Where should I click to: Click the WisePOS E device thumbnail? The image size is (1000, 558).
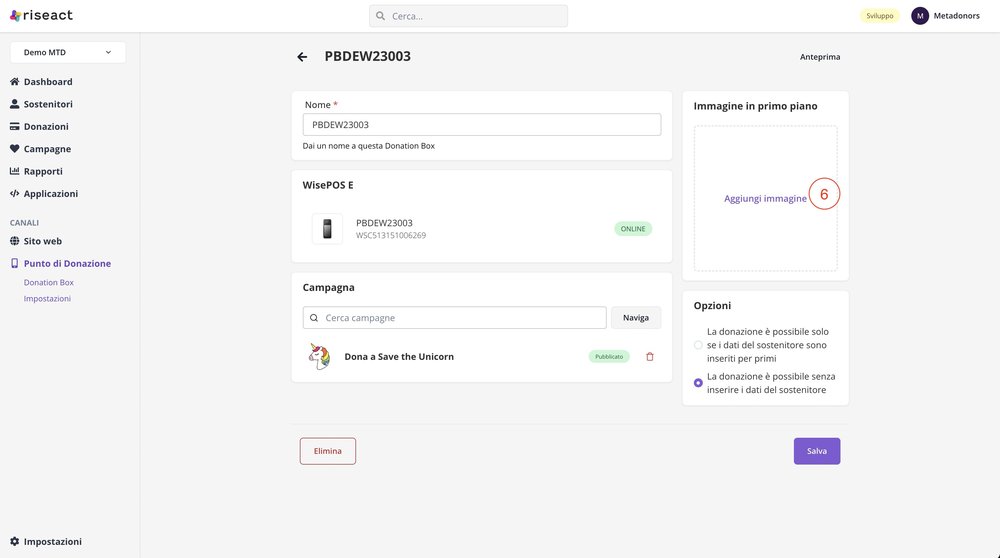pos(327,229)
